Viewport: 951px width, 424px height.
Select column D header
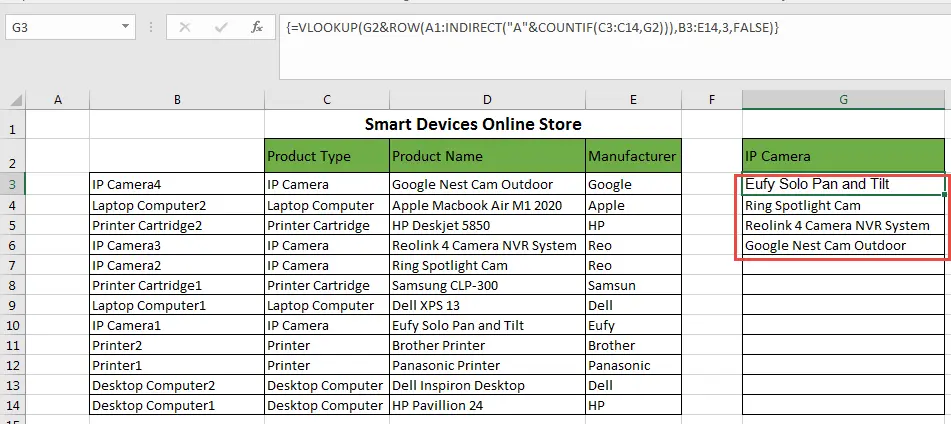point(487,100)
